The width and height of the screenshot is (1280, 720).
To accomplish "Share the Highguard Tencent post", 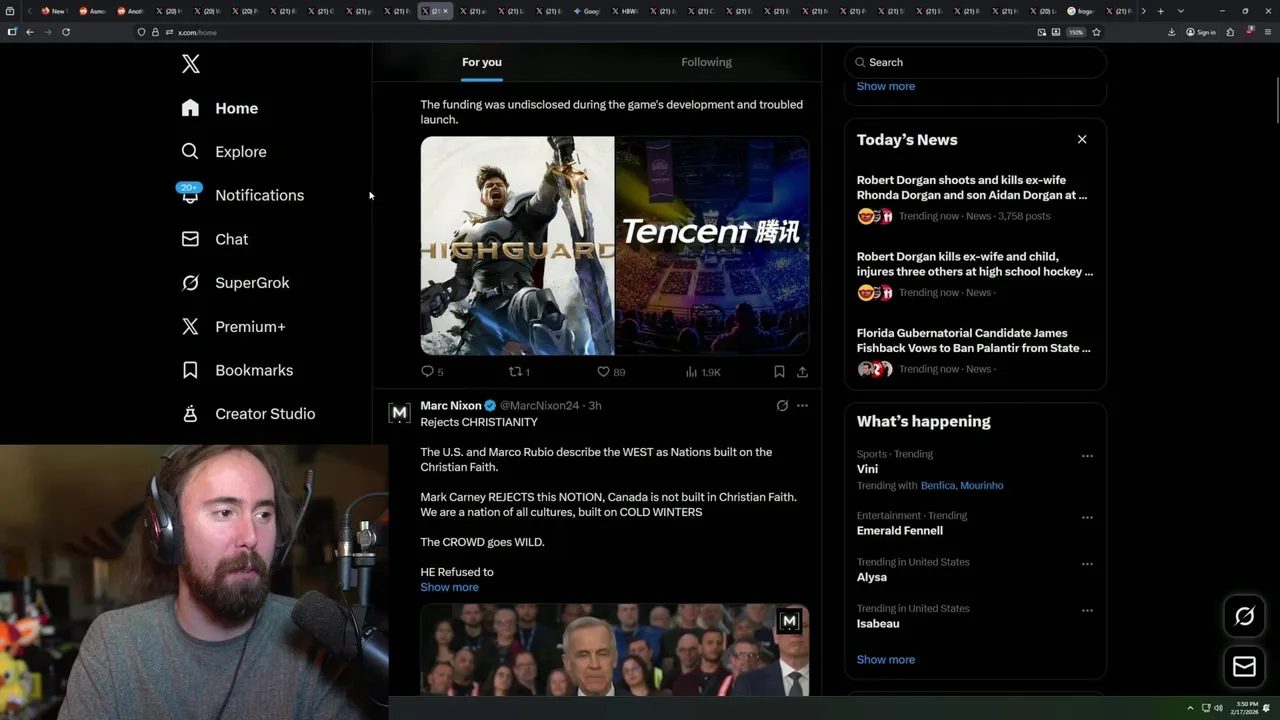I will (802, 372).
